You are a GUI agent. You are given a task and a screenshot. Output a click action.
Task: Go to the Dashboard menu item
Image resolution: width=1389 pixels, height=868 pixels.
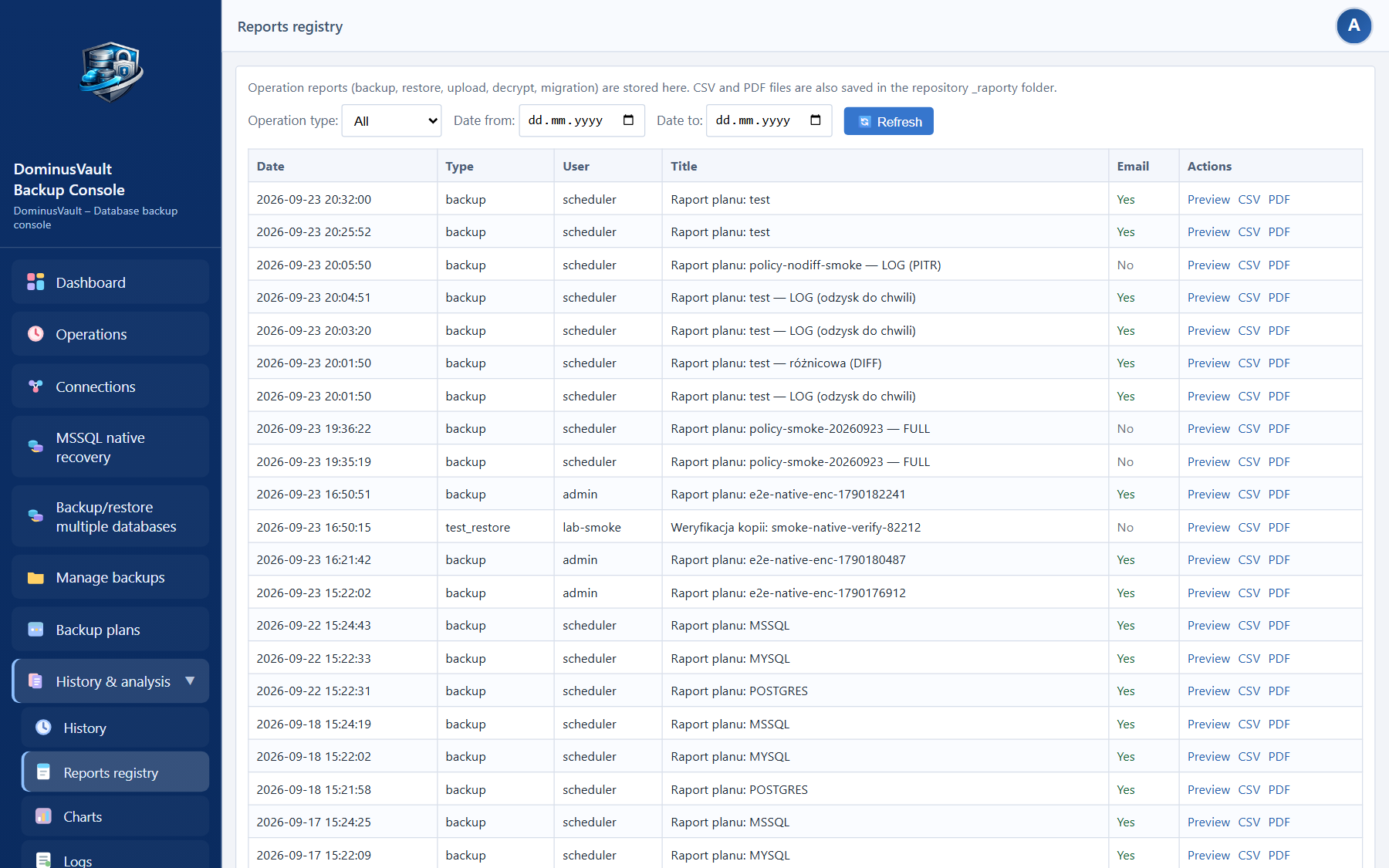(x=110, y=282)
